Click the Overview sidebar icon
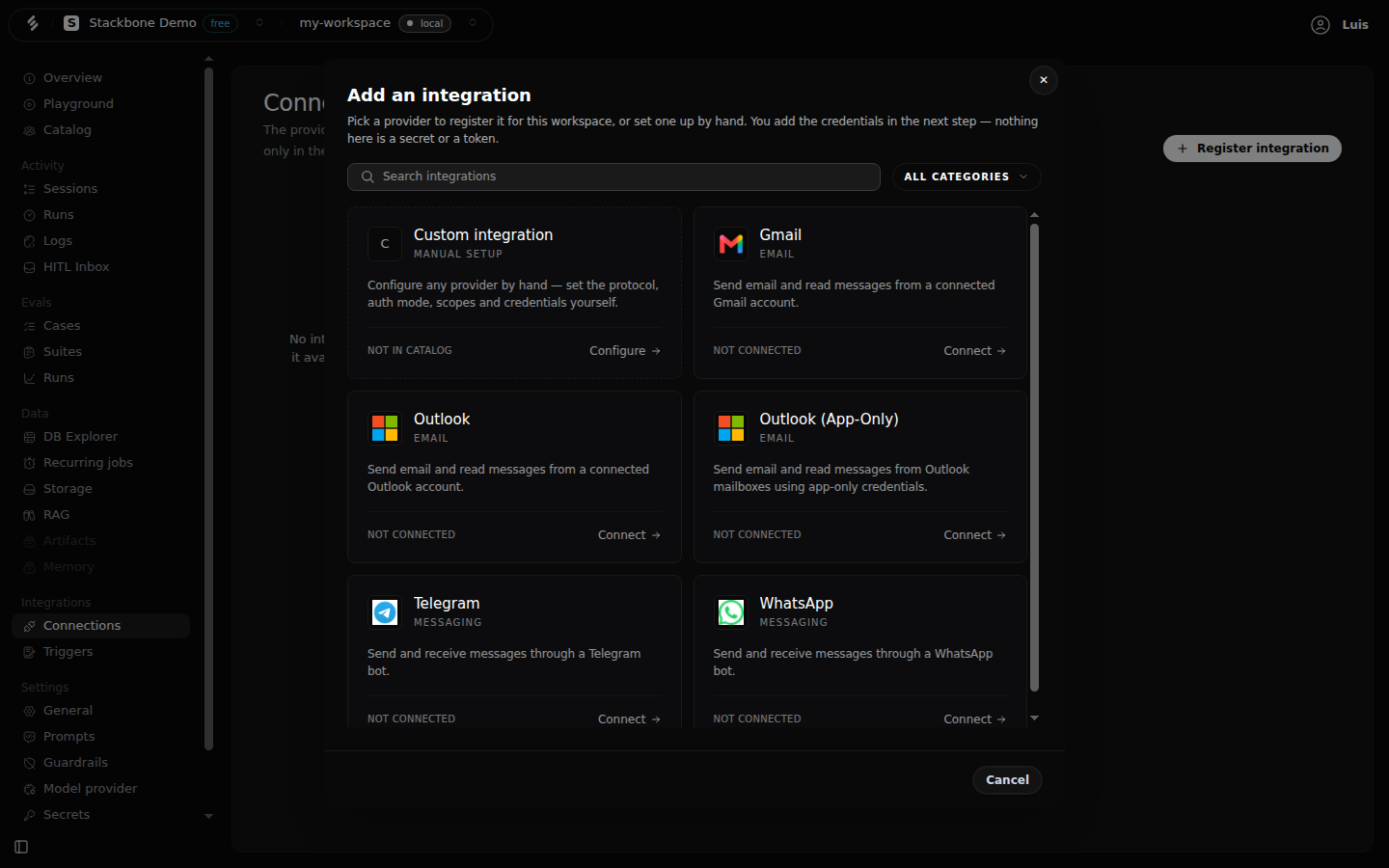The width and height of the screenshot is (1389, 868). pyautogui.click(x=30, y=78)
